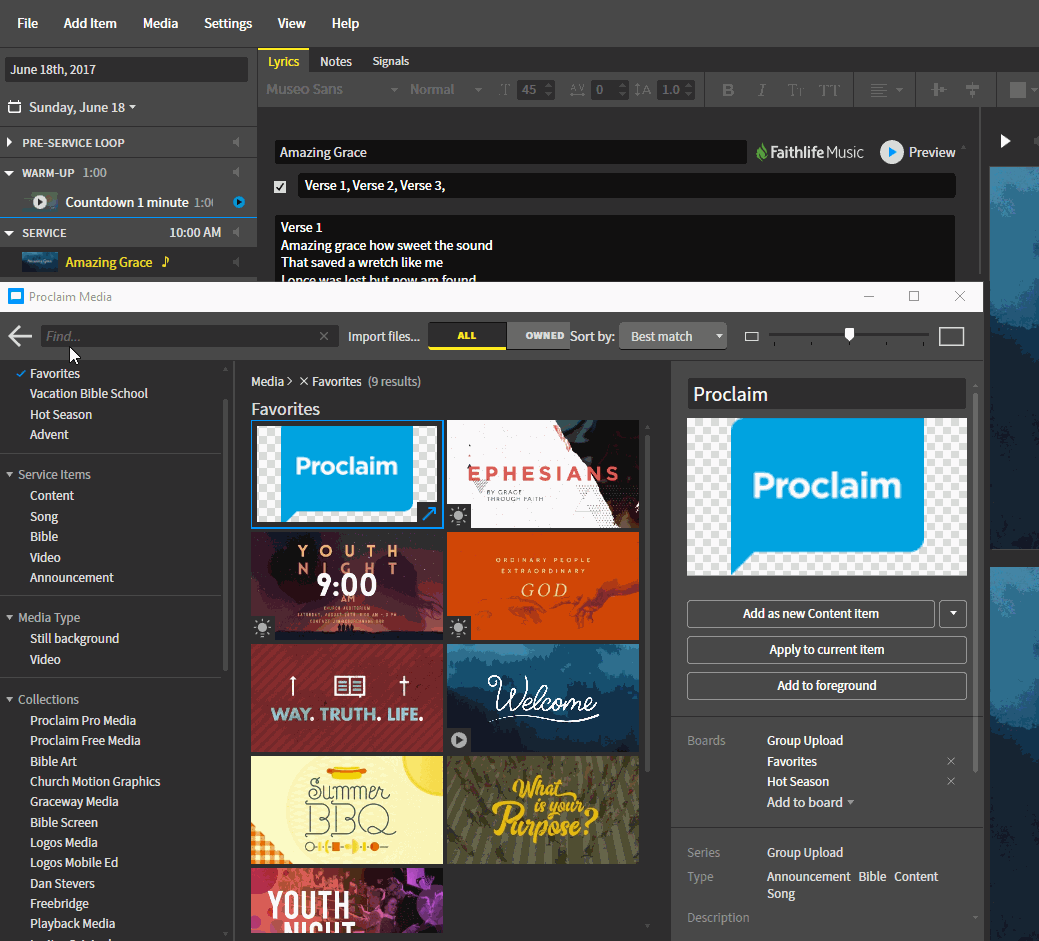
Task: Click the play arrow beside the slide preview
Action: pos(1005,140)
